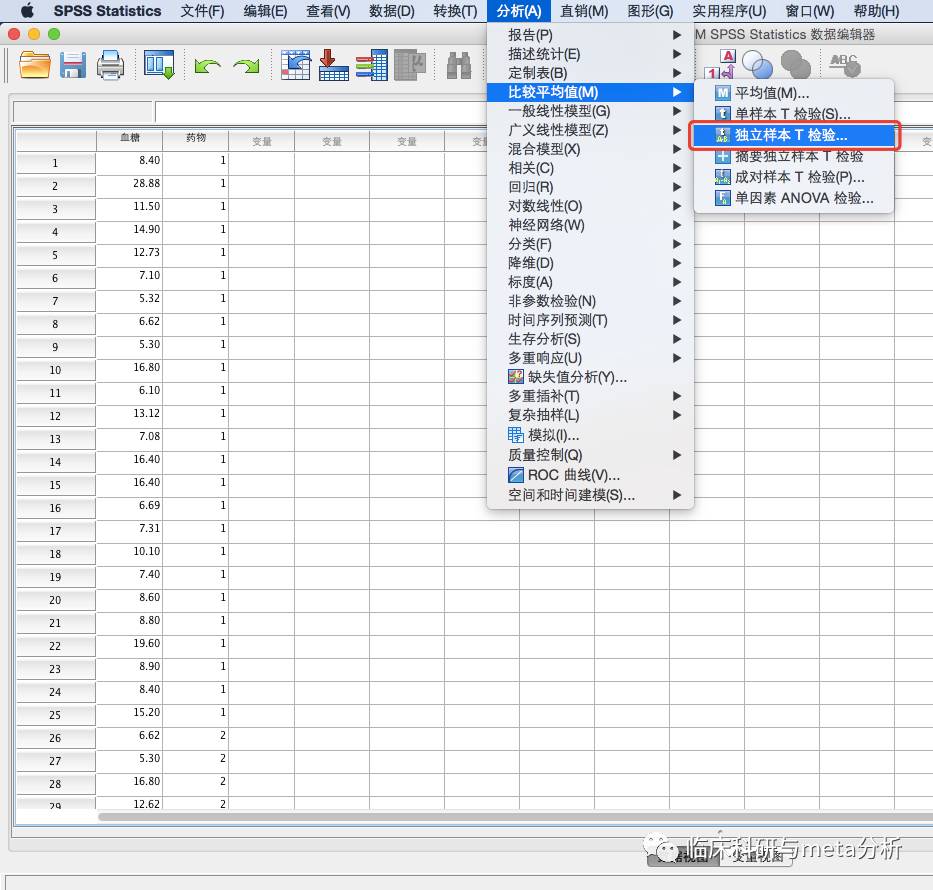Expand the 非参数检验(N) submenu arrow
The image size is (933, 890).
tap(677, 301)
